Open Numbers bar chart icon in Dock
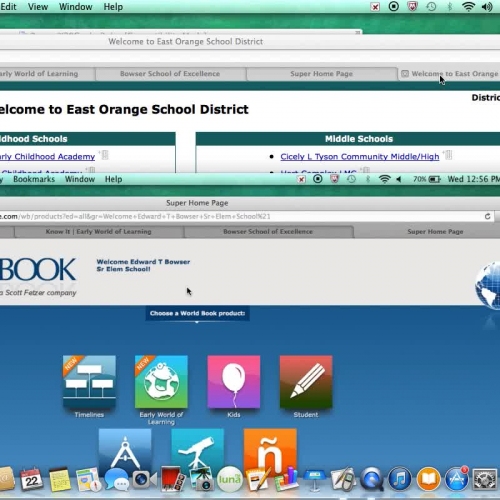 tap(287, 479)
